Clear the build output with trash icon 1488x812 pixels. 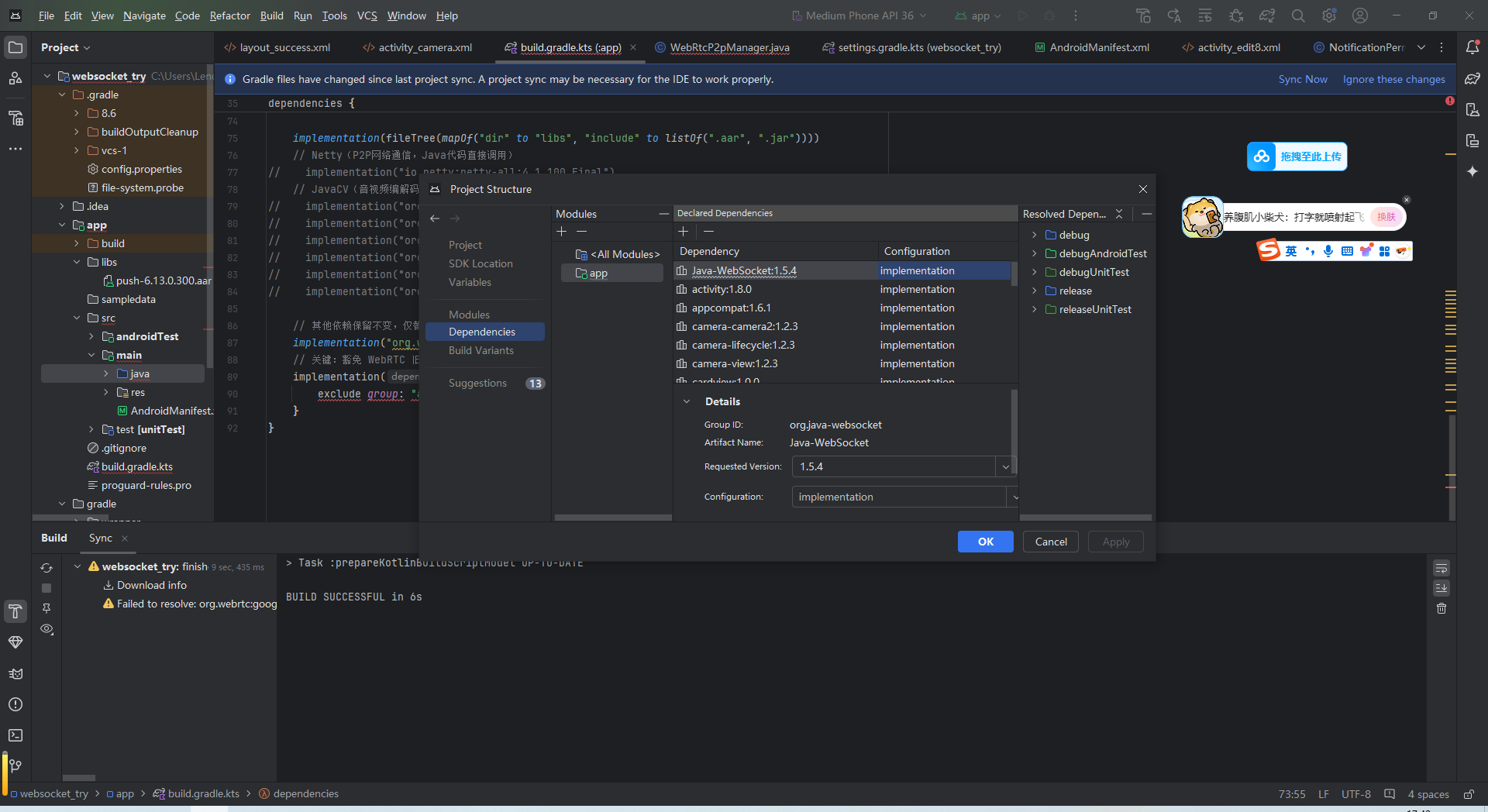1441,608
